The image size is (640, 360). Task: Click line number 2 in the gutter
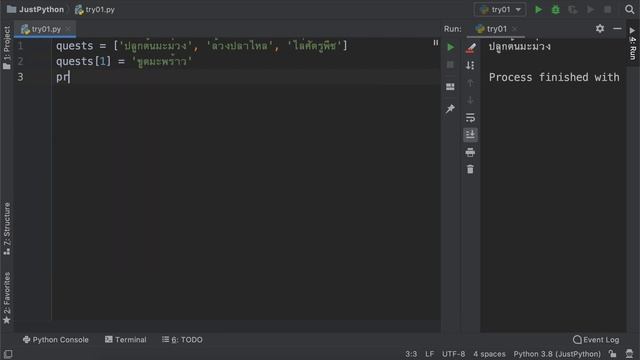[x=20, y=61]
